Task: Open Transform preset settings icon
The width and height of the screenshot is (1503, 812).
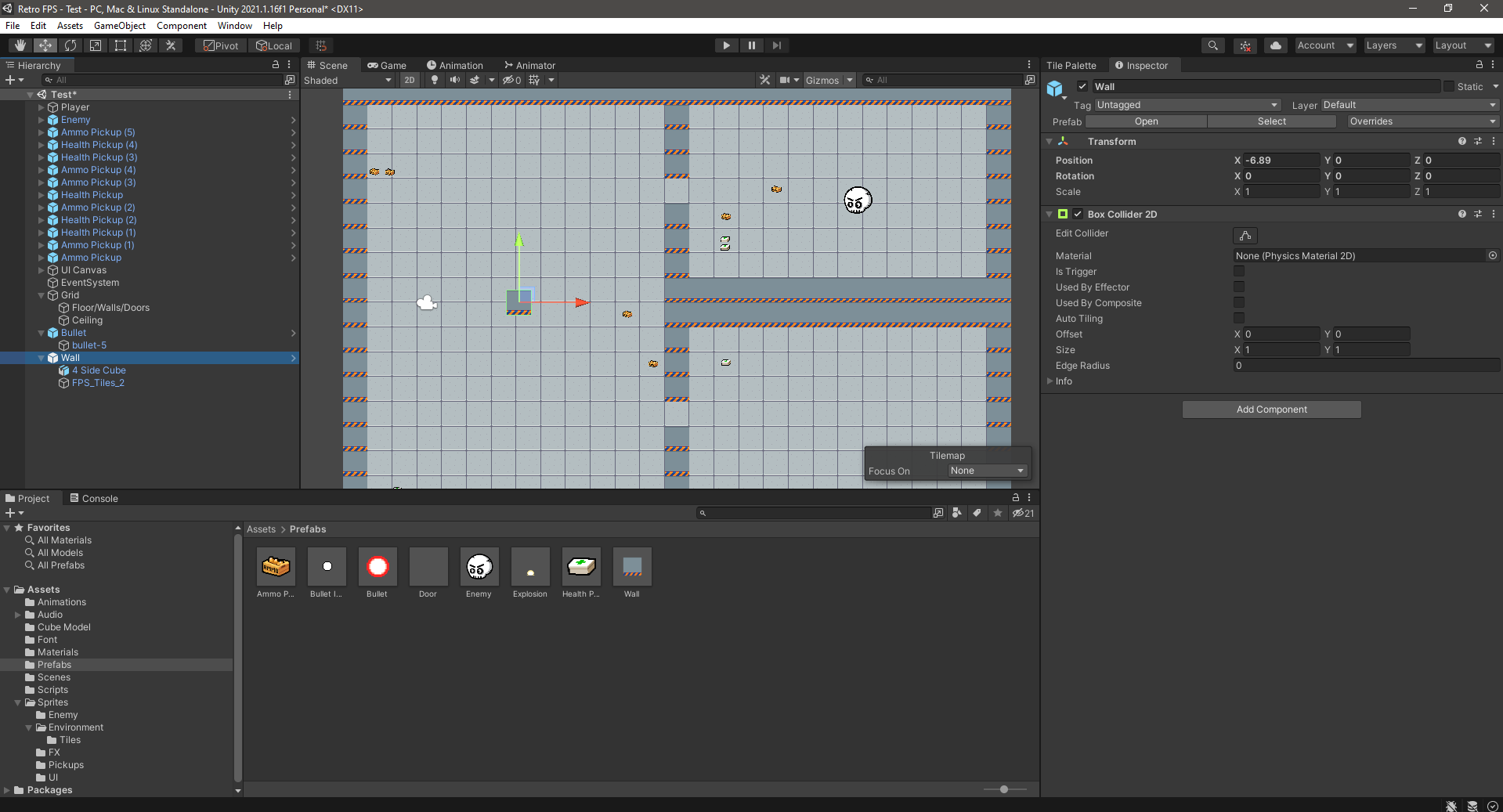Action: [x=1478, y=142]
